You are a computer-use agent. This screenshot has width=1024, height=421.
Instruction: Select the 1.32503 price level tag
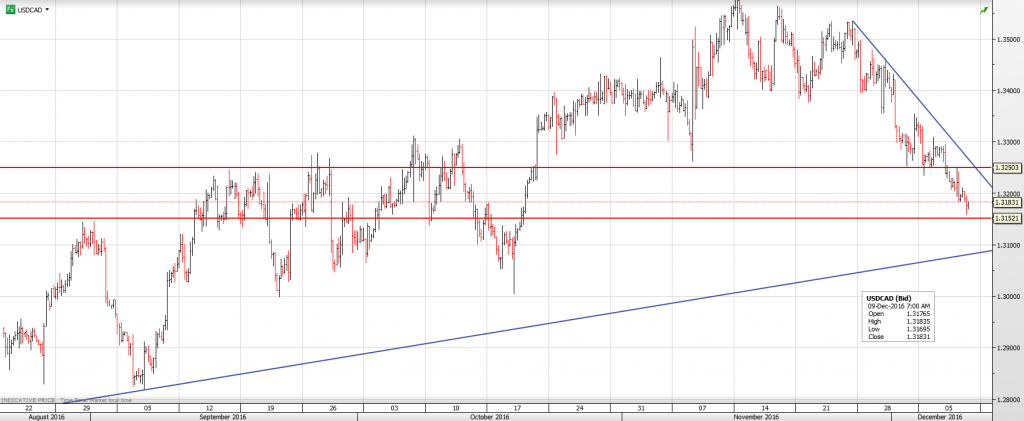(x=1006, y=168)
